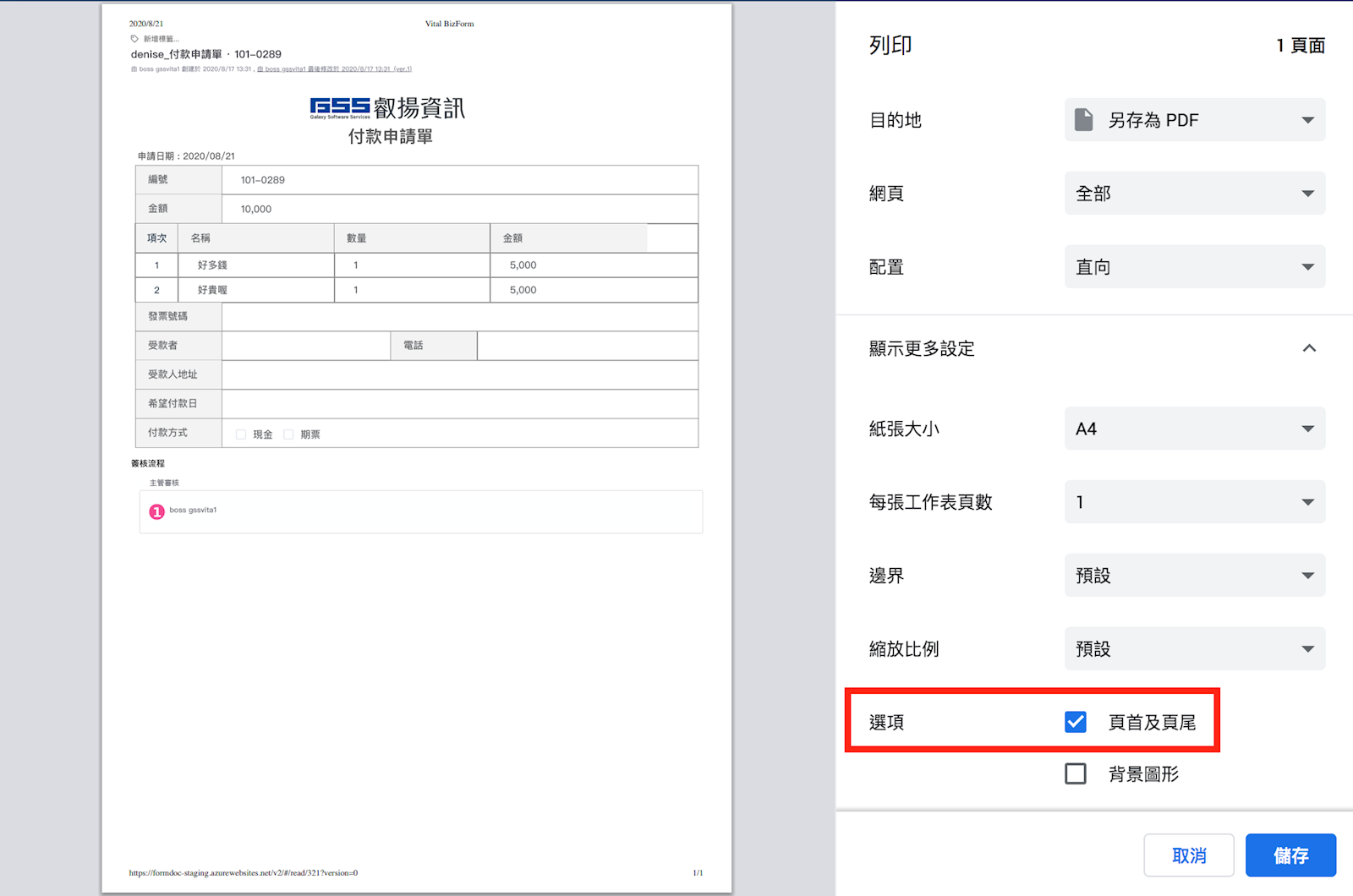Open the 縮放比例 scale dropdown

point(1194,649)
